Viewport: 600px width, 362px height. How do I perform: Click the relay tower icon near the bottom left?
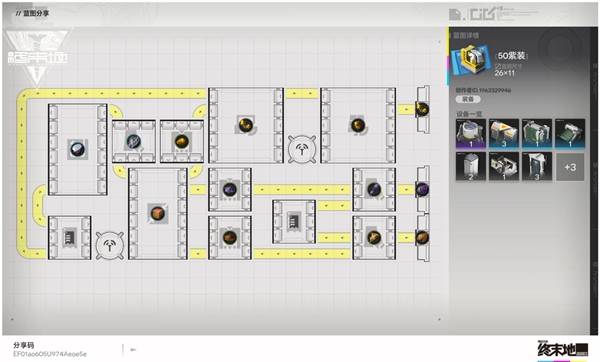pos(109,245)
